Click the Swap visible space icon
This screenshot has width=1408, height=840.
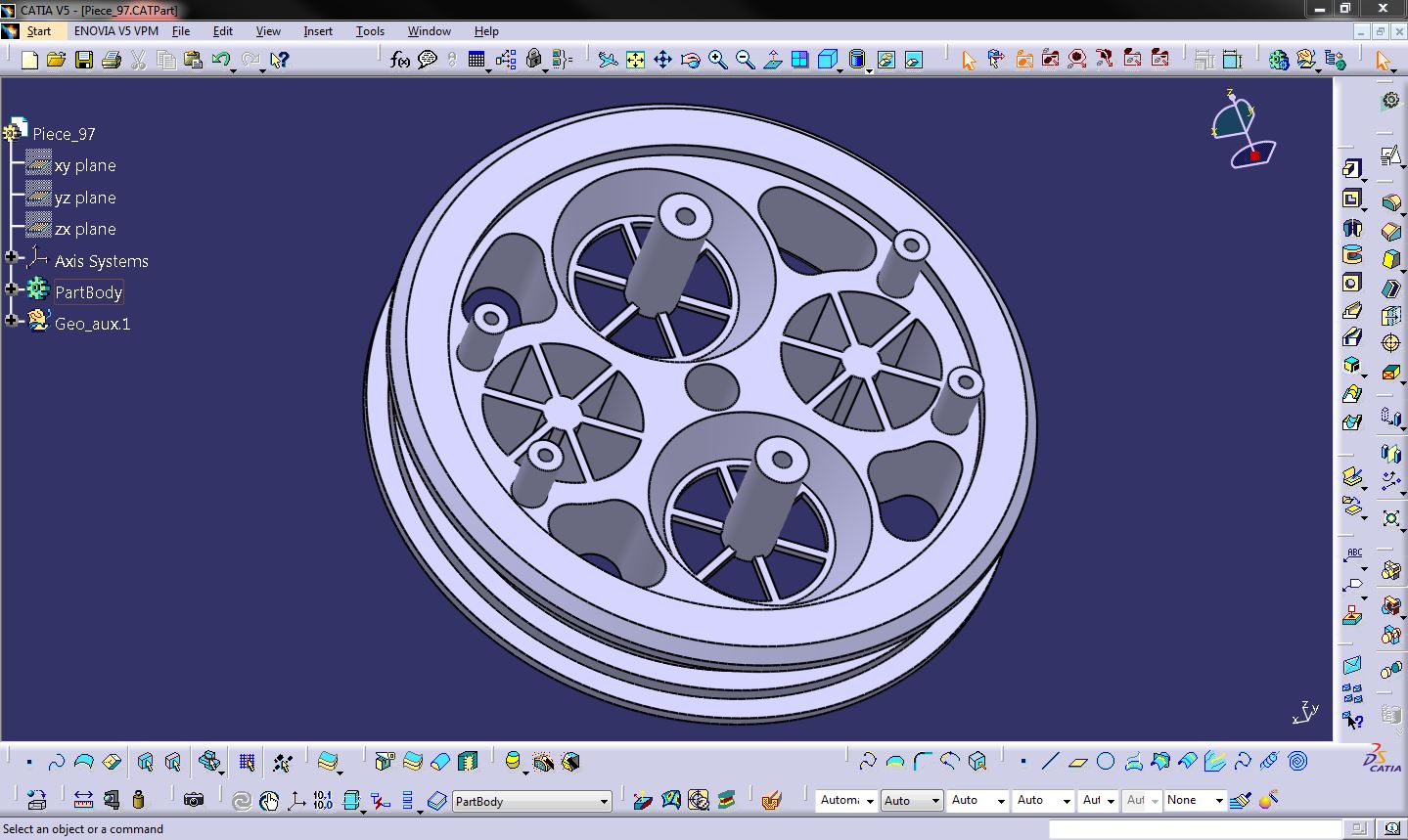[913, 61]
